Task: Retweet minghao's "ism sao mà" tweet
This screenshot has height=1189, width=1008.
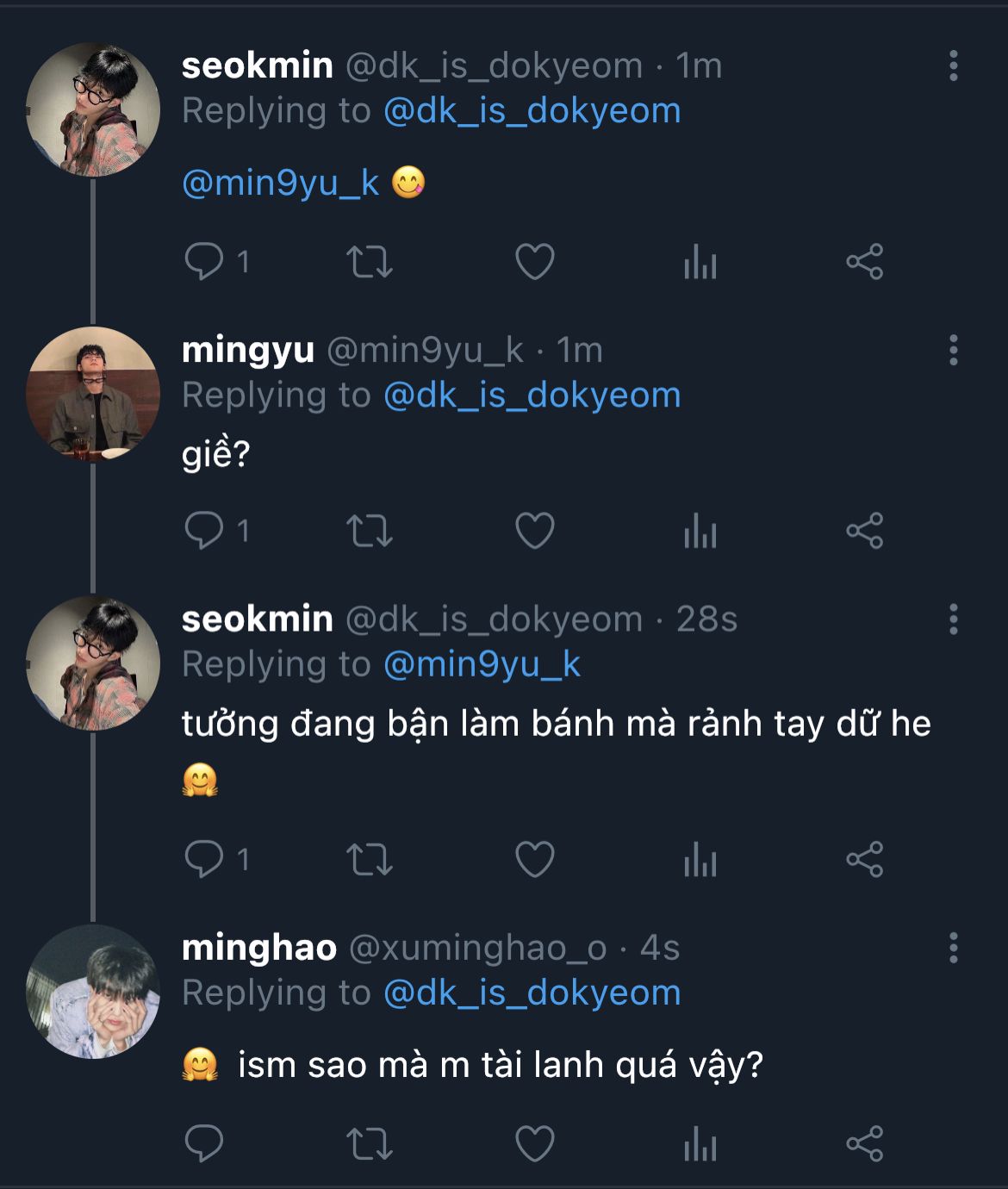Action: click(369, 1143)
